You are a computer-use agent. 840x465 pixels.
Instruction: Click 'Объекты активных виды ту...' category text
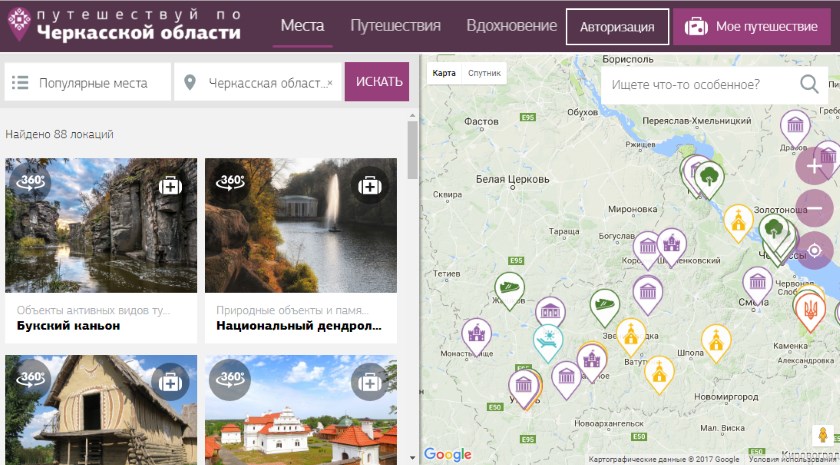coord(93,310)
